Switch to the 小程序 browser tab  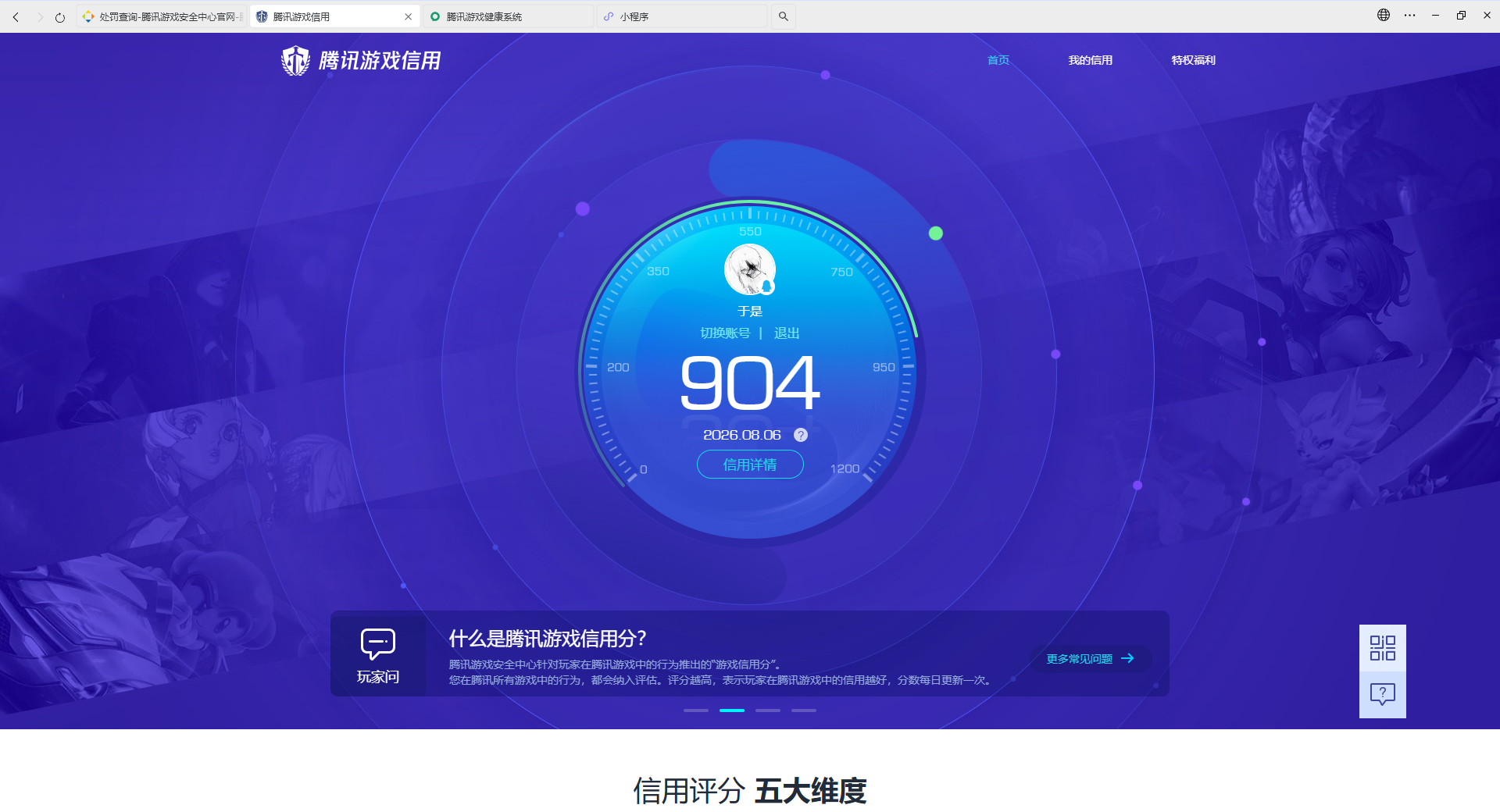[682, 16]
